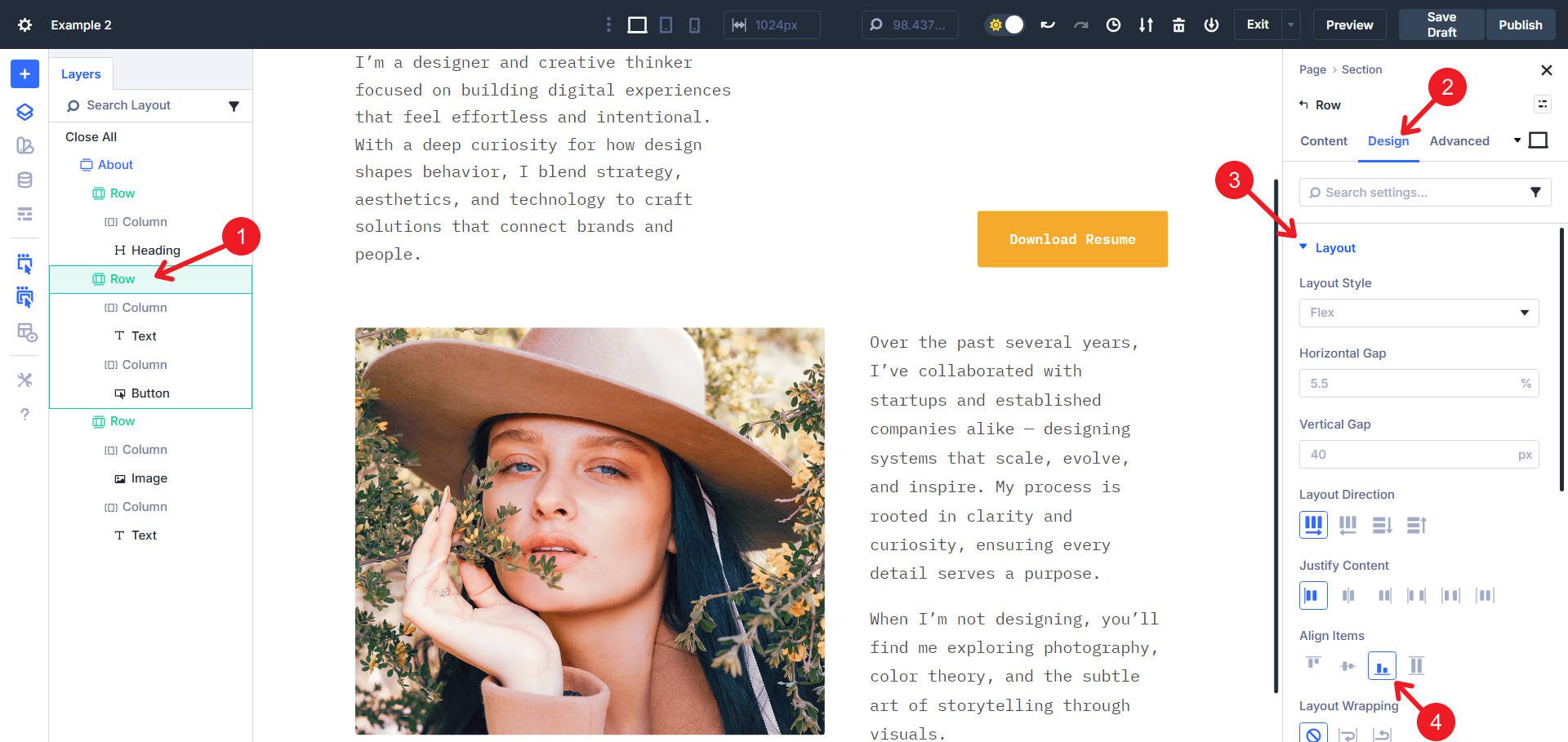Select the first Layout Direction row option
The width and height of the screenshot is (1568, 742).
pos(1313,525)
